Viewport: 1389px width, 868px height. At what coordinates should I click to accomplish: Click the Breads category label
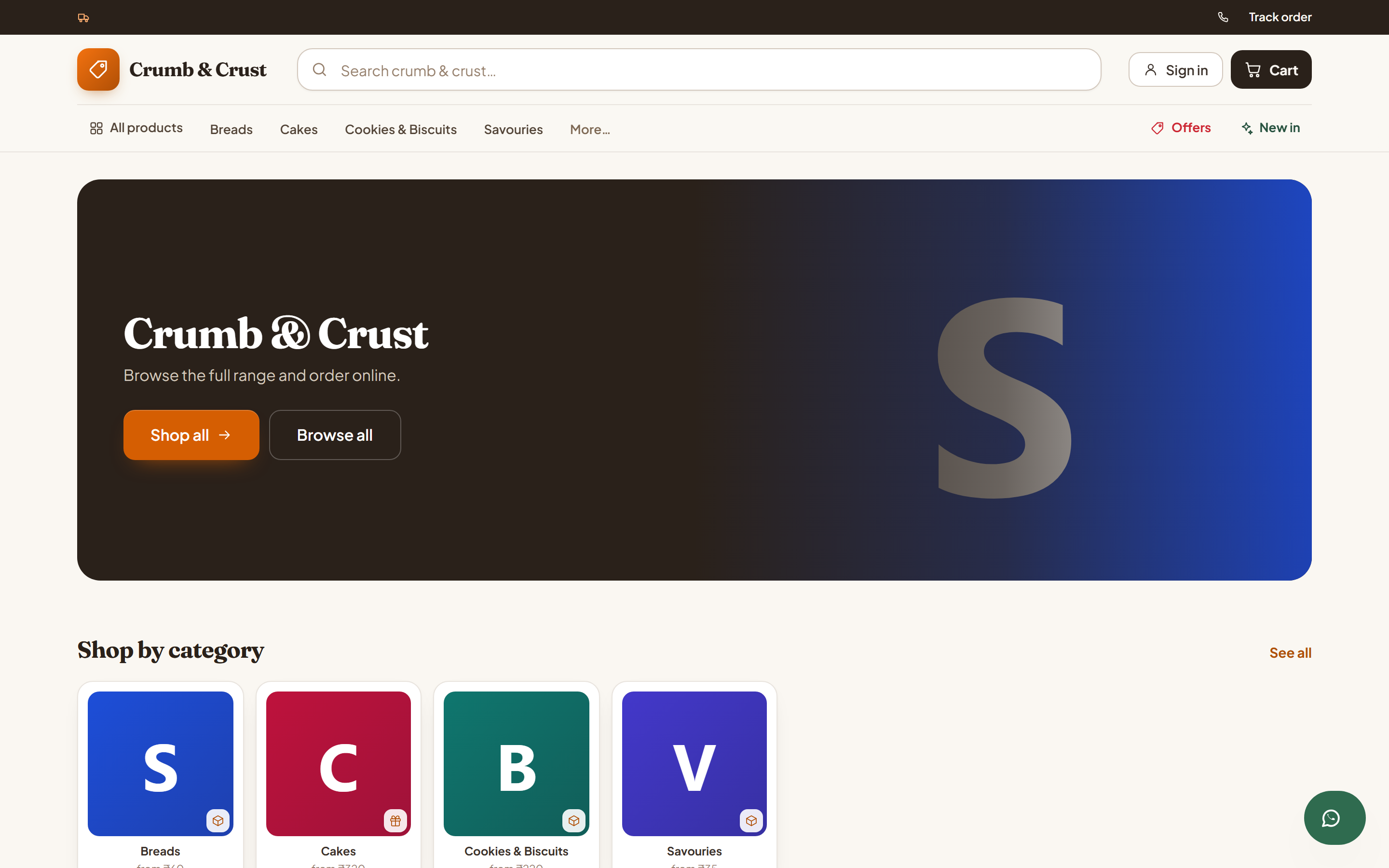pos(160,851)
